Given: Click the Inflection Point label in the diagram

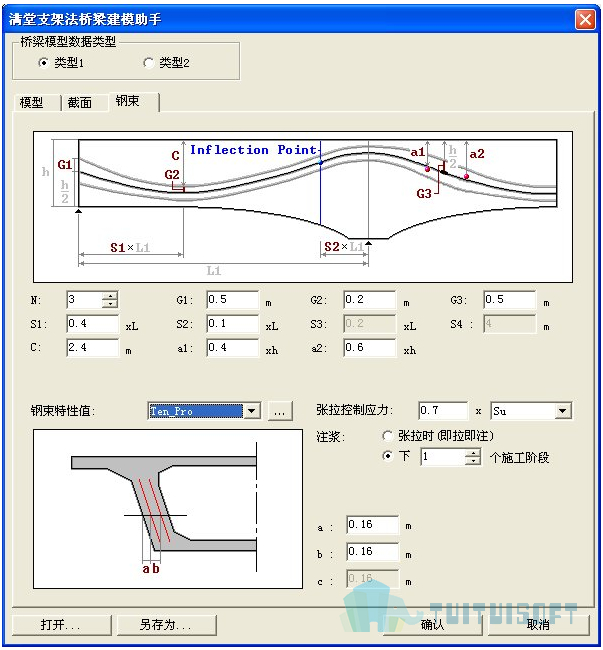Looking at the screenshot, I should coord(254,150).
